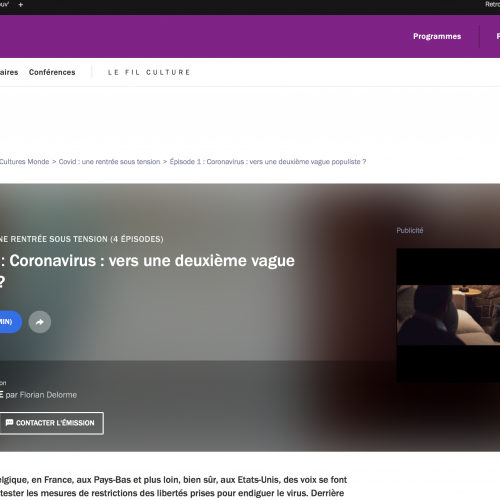The image size is (500, 500).
Task: Navigate to Cultures Monde breadcrumb
Action: click(24, 162)
